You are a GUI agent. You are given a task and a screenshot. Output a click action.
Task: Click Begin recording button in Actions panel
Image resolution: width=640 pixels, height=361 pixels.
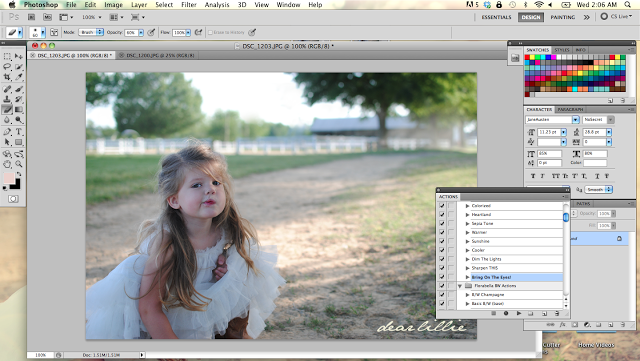(506, 313)
